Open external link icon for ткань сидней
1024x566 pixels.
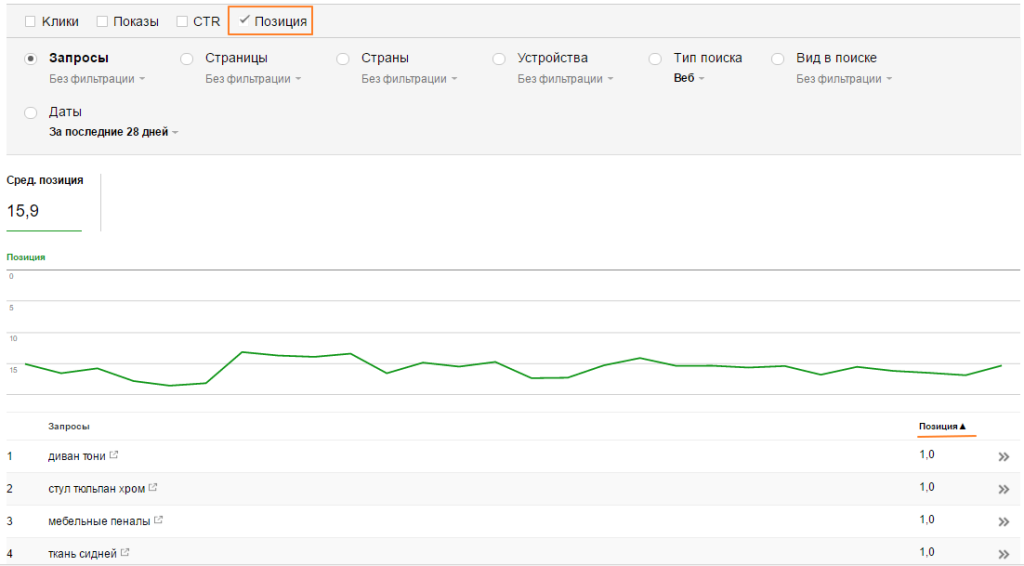click(x=125, y=552)
